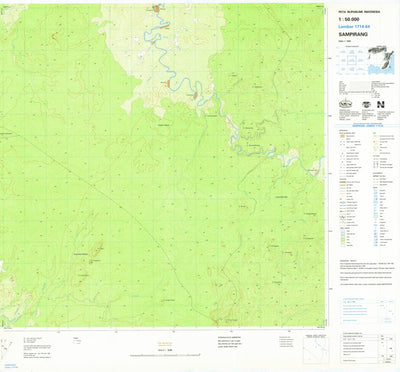Click the orange settlement at the river's top
This screenshot has width=400, height=372.
click(156, 9)
